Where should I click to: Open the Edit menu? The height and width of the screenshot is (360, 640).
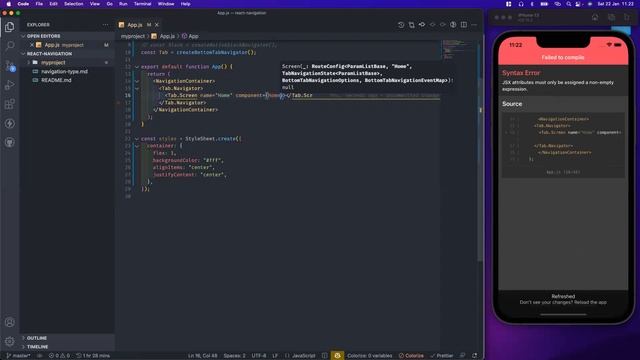(53, 4)
